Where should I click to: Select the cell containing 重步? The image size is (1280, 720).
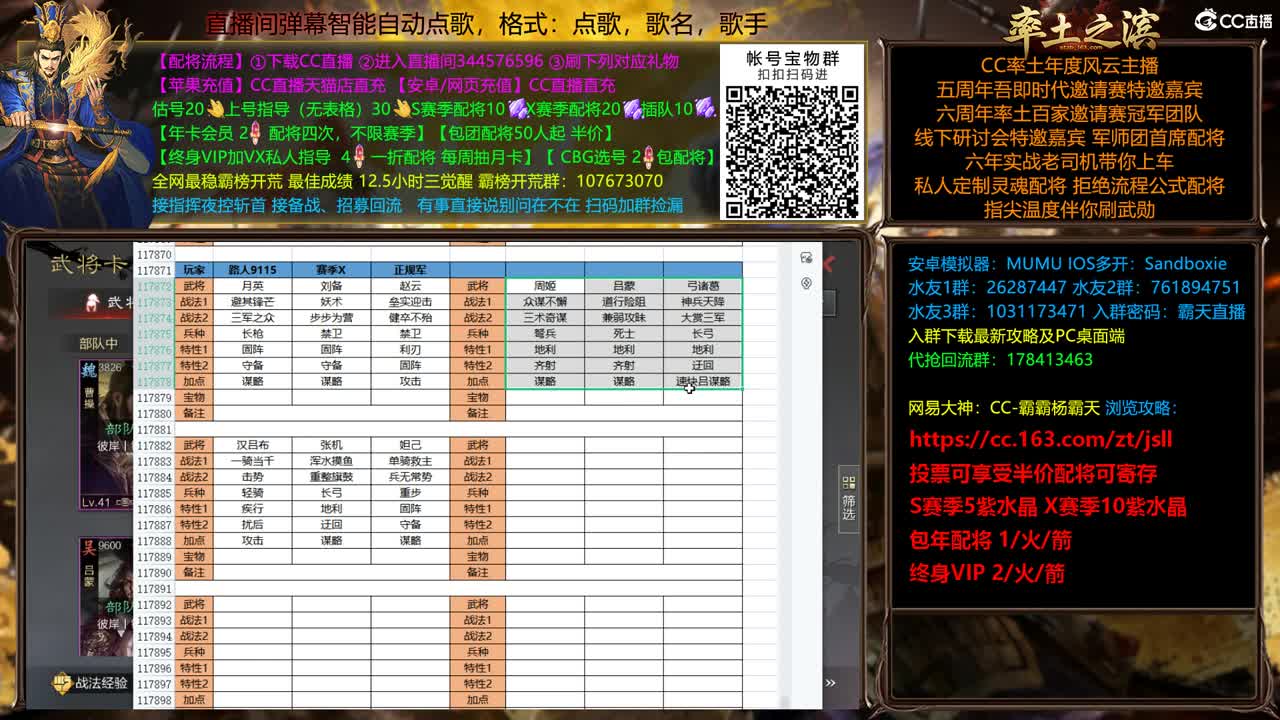410,493
